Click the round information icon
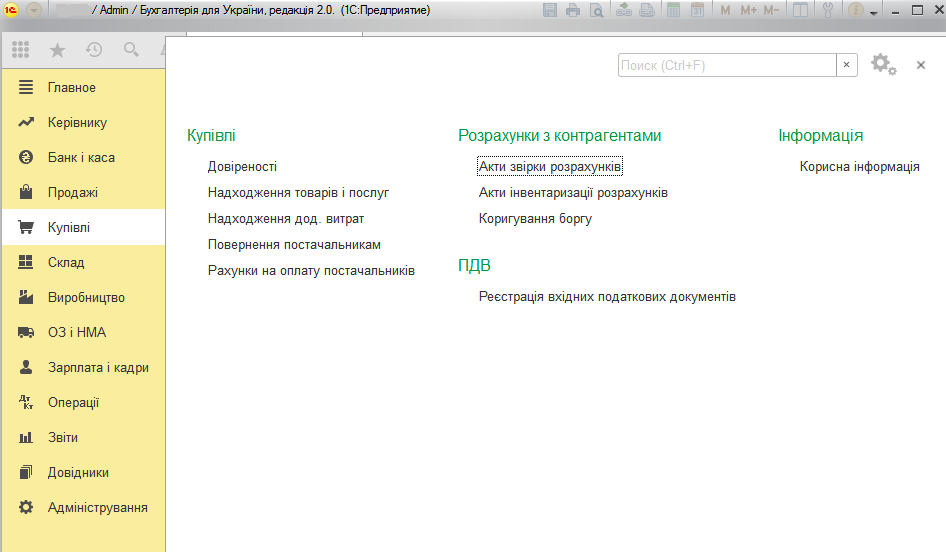The image size is (946, 552). [x=856, y=10]
